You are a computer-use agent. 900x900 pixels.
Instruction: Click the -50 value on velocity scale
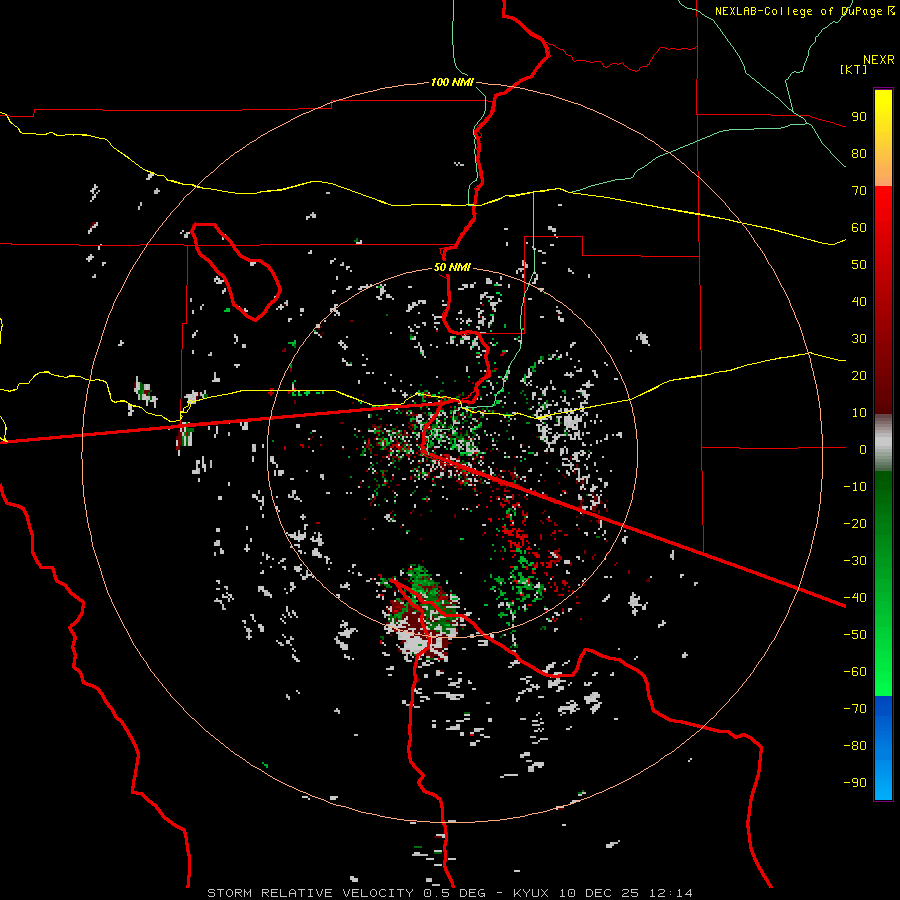click(855, 634)
